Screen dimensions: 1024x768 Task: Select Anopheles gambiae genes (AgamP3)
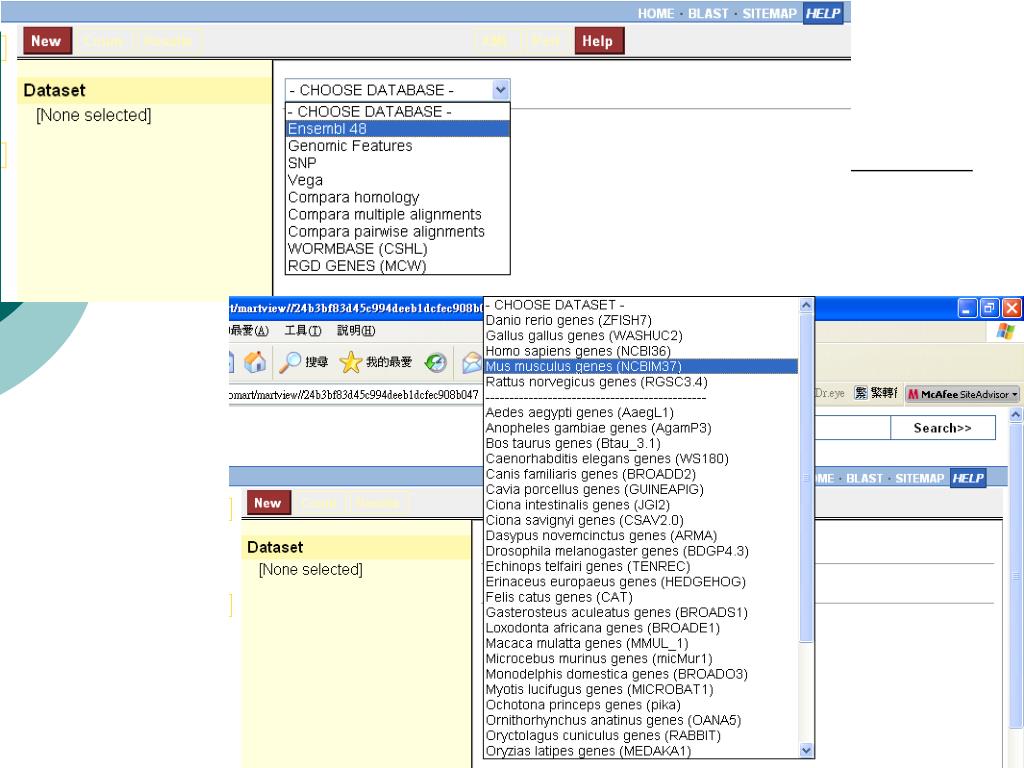pyautogui.click(x=641, y=428)
